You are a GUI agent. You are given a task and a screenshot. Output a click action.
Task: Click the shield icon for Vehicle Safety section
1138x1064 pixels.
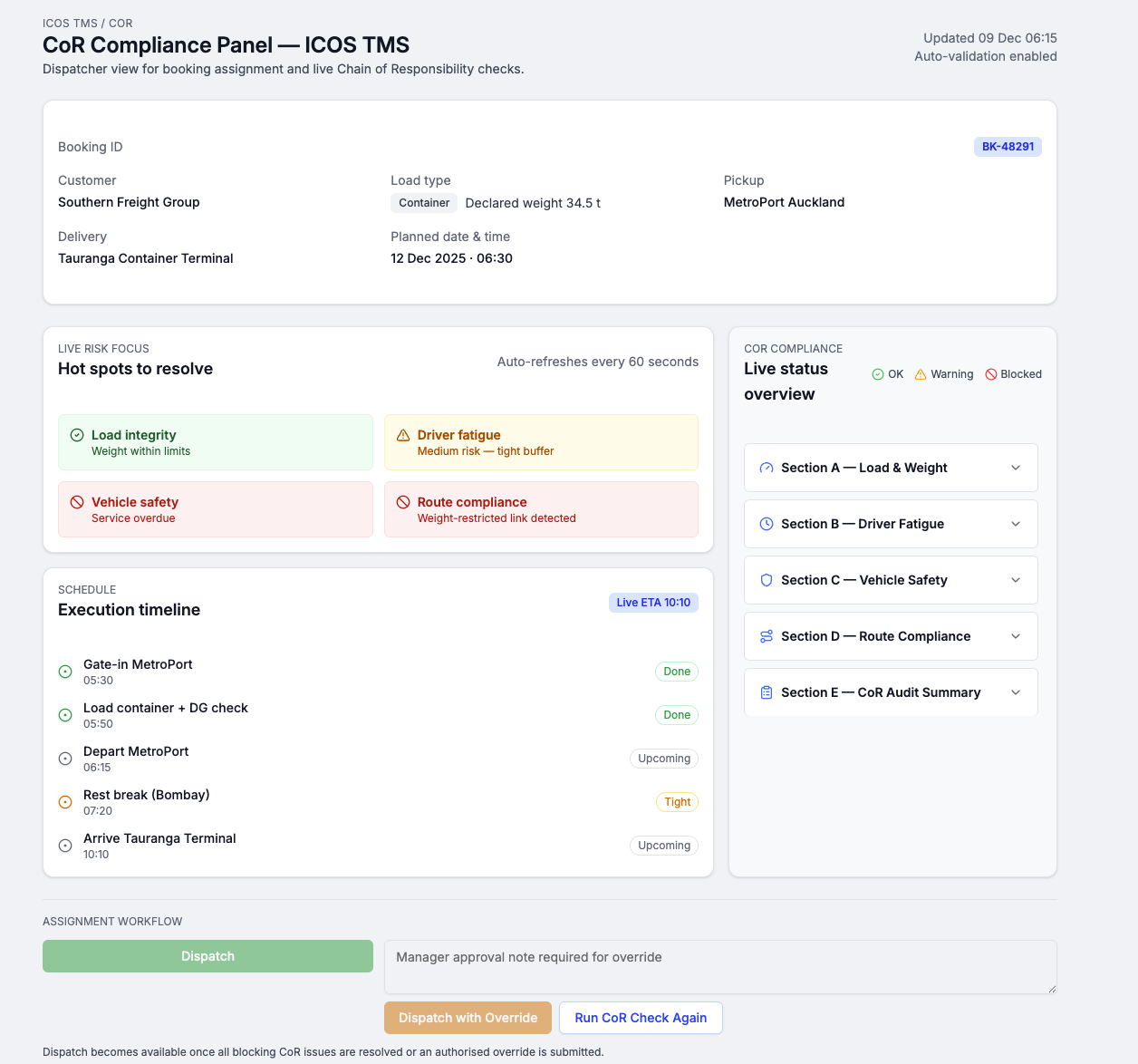(x=767, y=581)
